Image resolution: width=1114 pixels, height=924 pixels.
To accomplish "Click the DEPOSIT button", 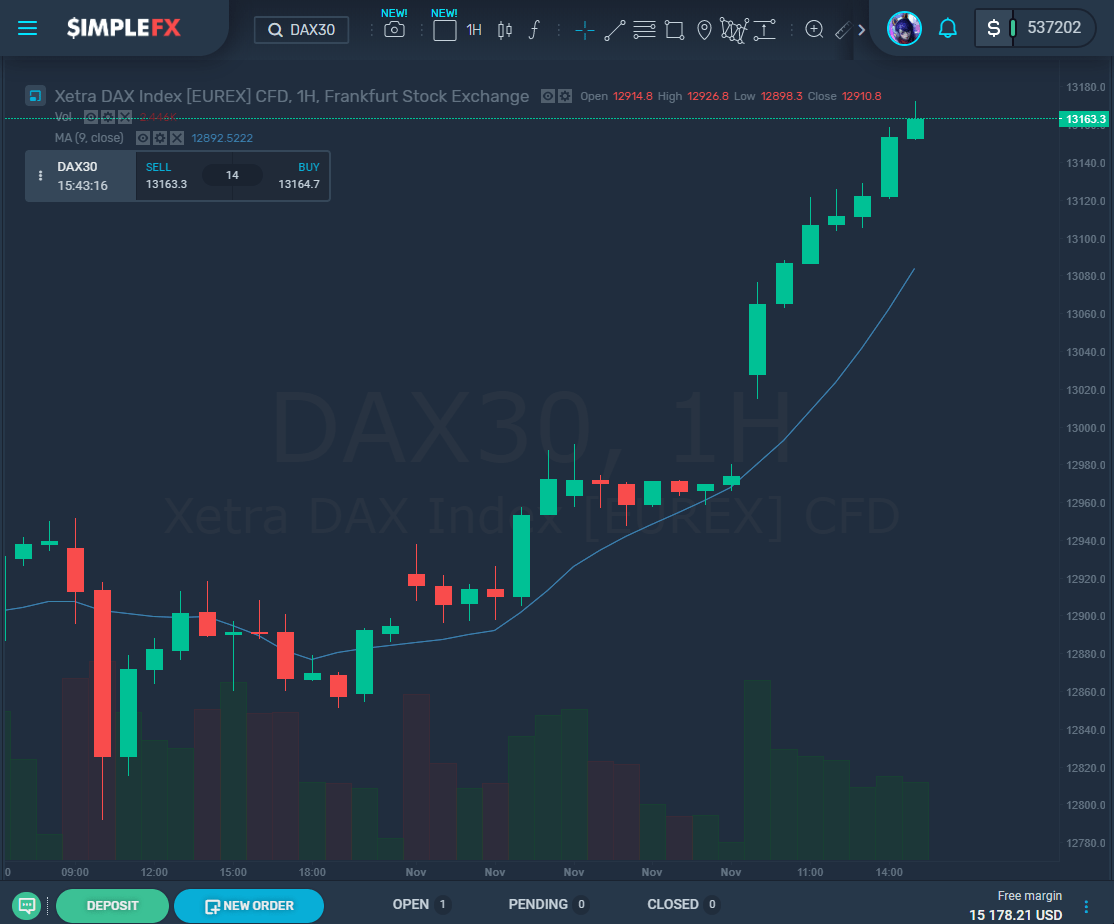I will point(112,906).
